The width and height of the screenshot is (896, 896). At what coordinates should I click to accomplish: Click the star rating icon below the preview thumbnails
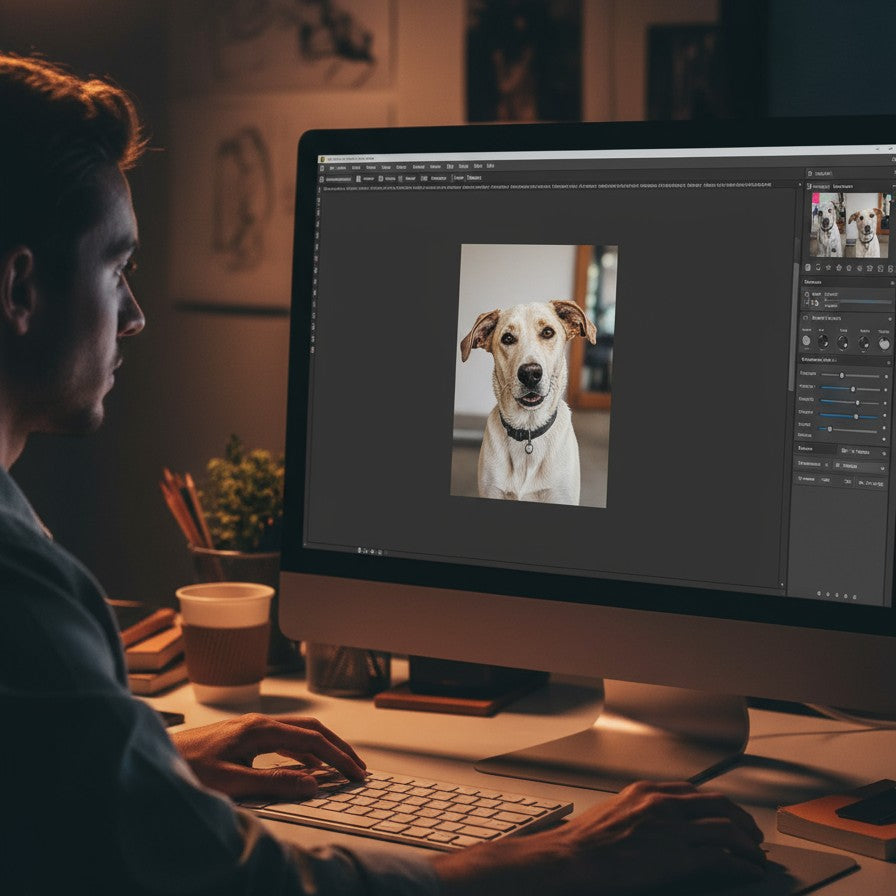(x=828, y=266)
